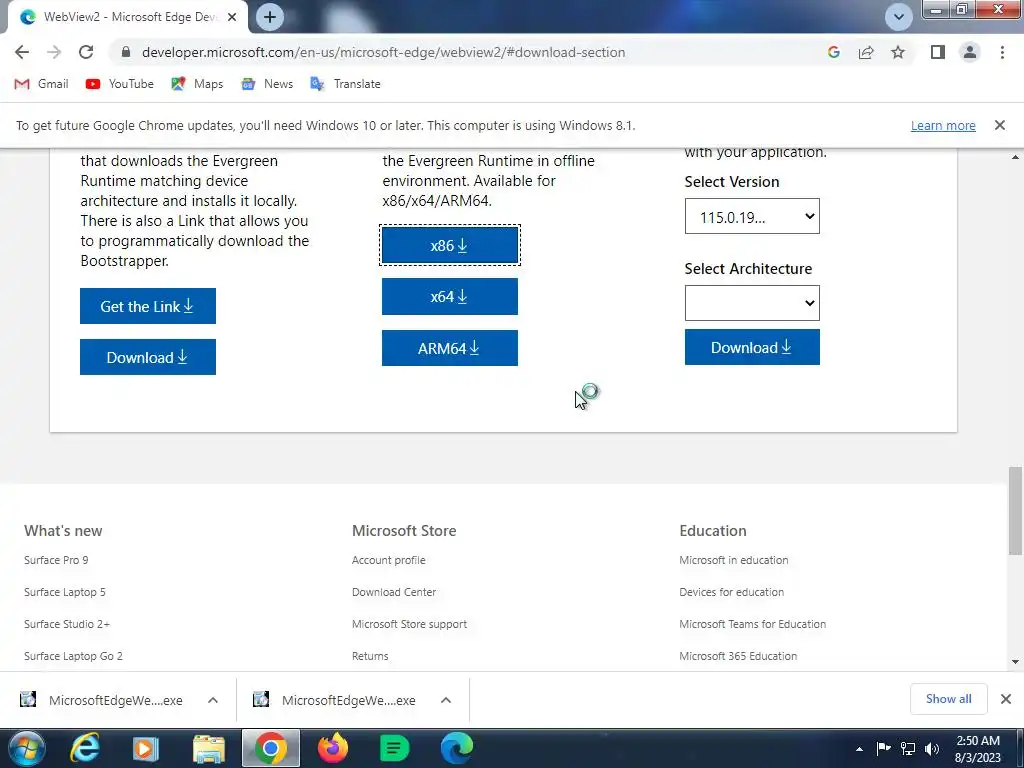Download x64 standalone installer

tap(450, 296)
